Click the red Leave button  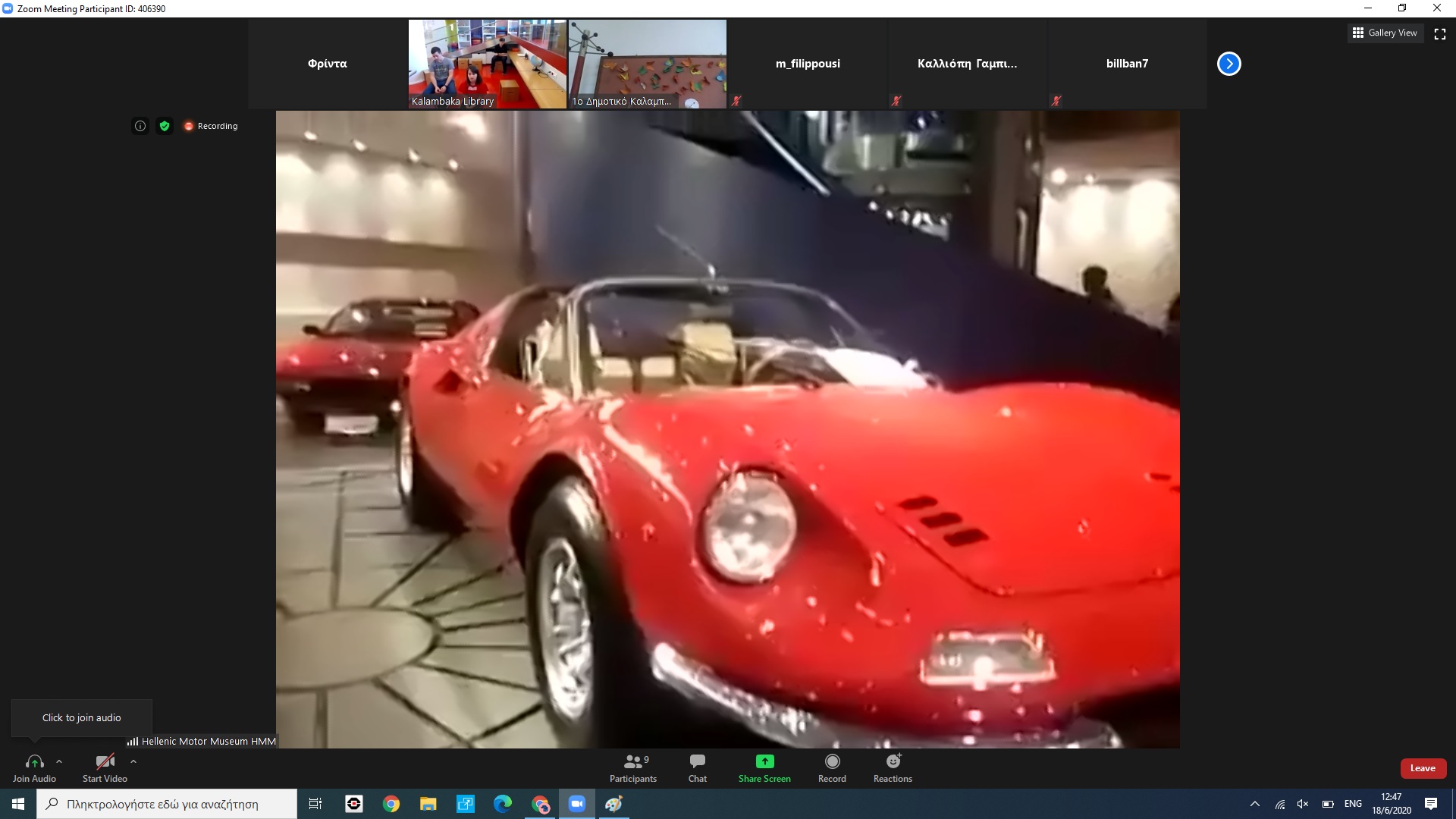1423,768
